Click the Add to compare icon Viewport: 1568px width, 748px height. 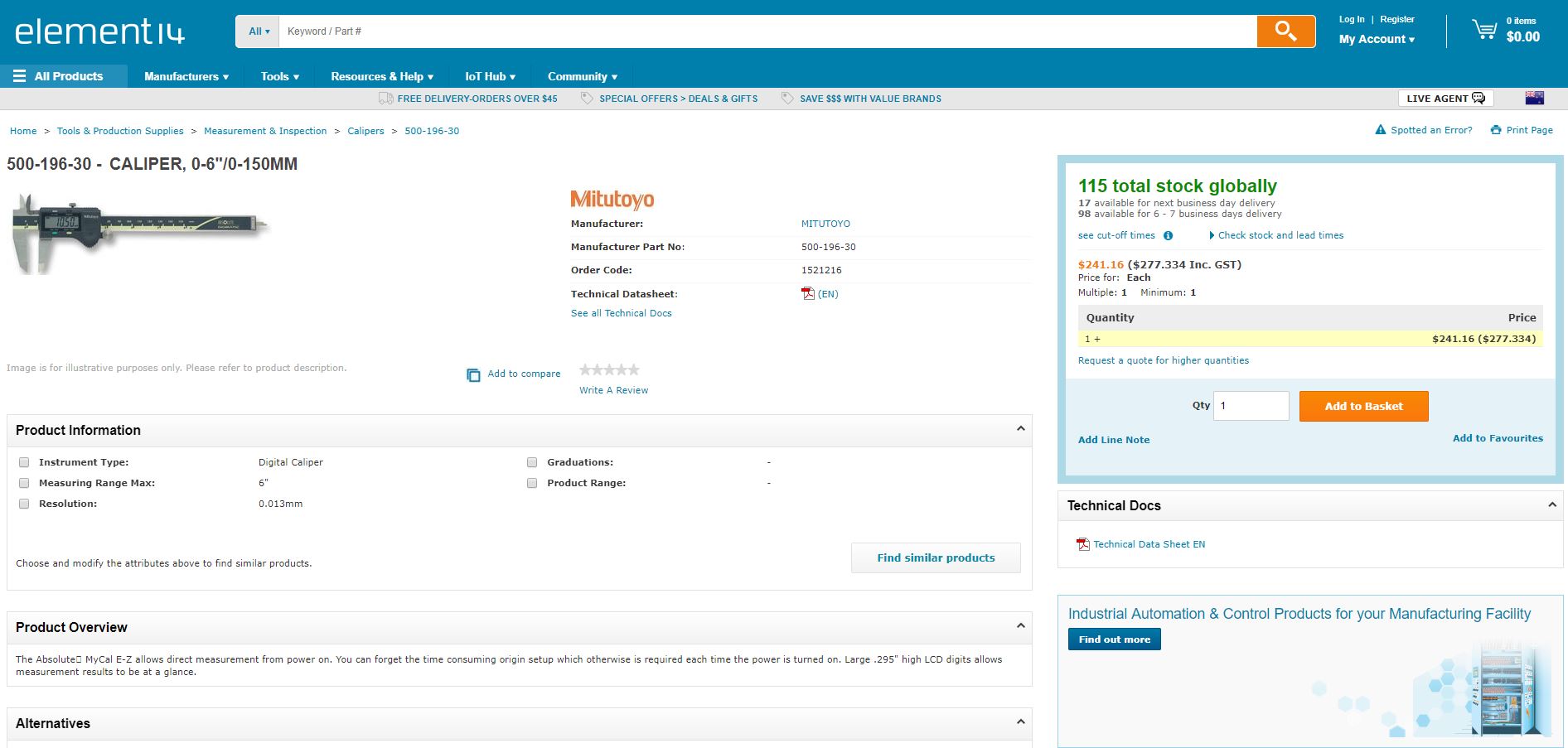point(473,374)
